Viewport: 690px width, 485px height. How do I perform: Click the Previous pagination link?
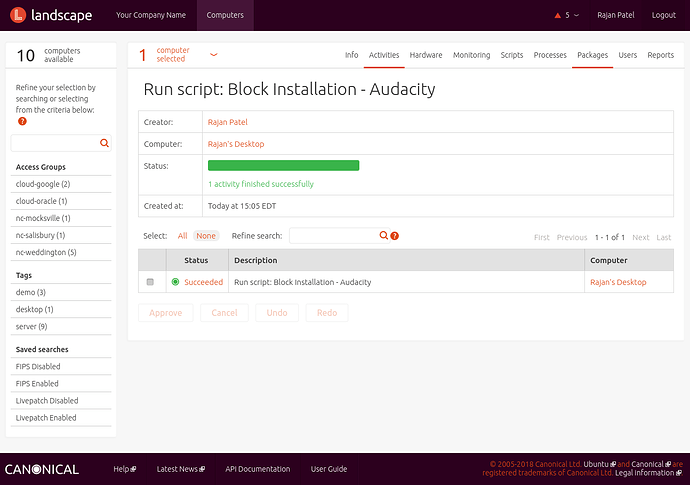(572, 238)
